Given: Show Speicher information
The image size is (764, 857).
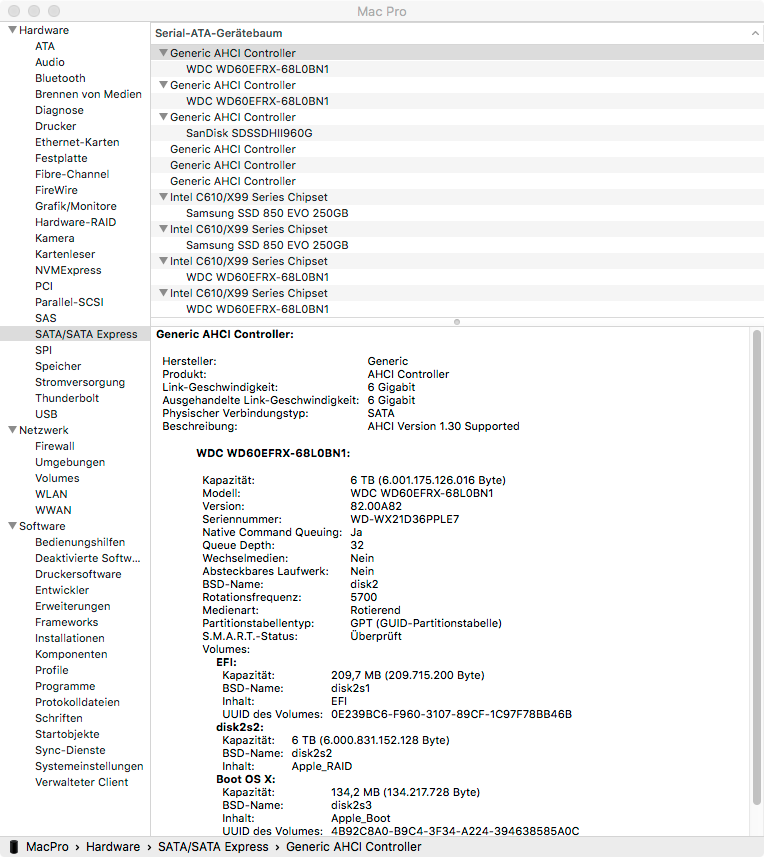Looking at the screenshot, I should [58, 366].
